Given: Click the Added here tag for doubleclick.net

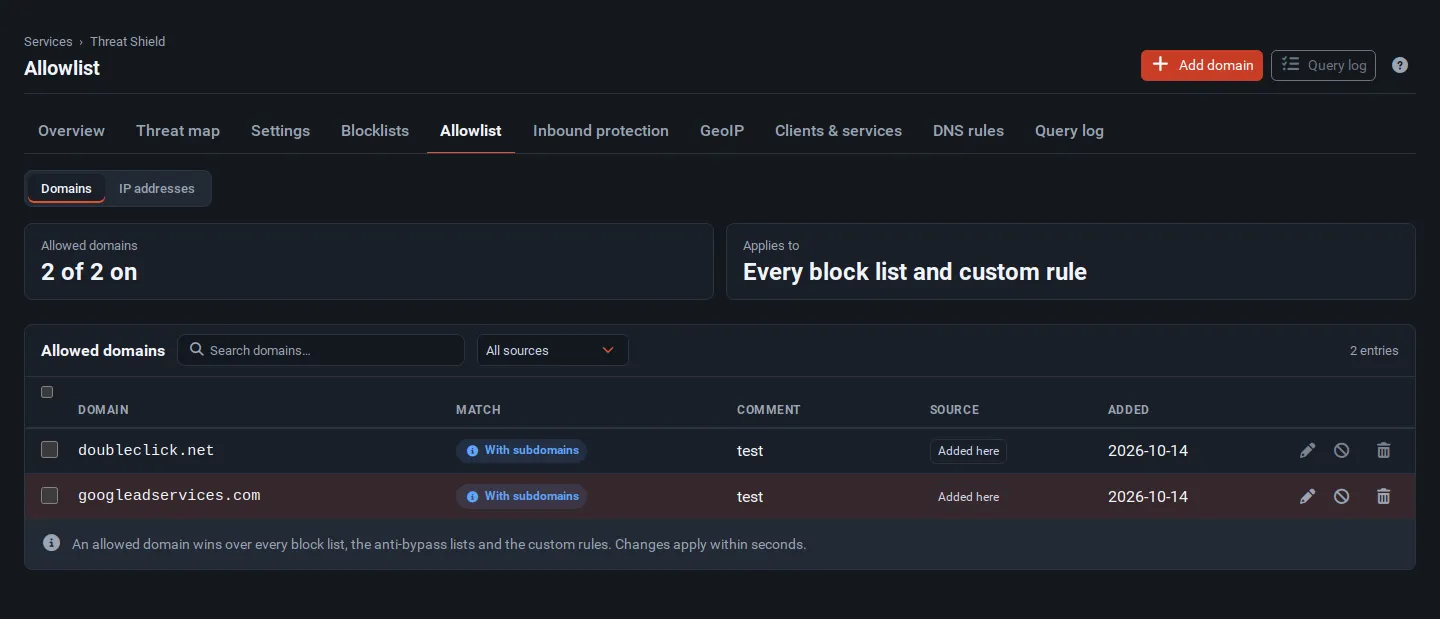Looking at the screenshot, I should point(968,451).
